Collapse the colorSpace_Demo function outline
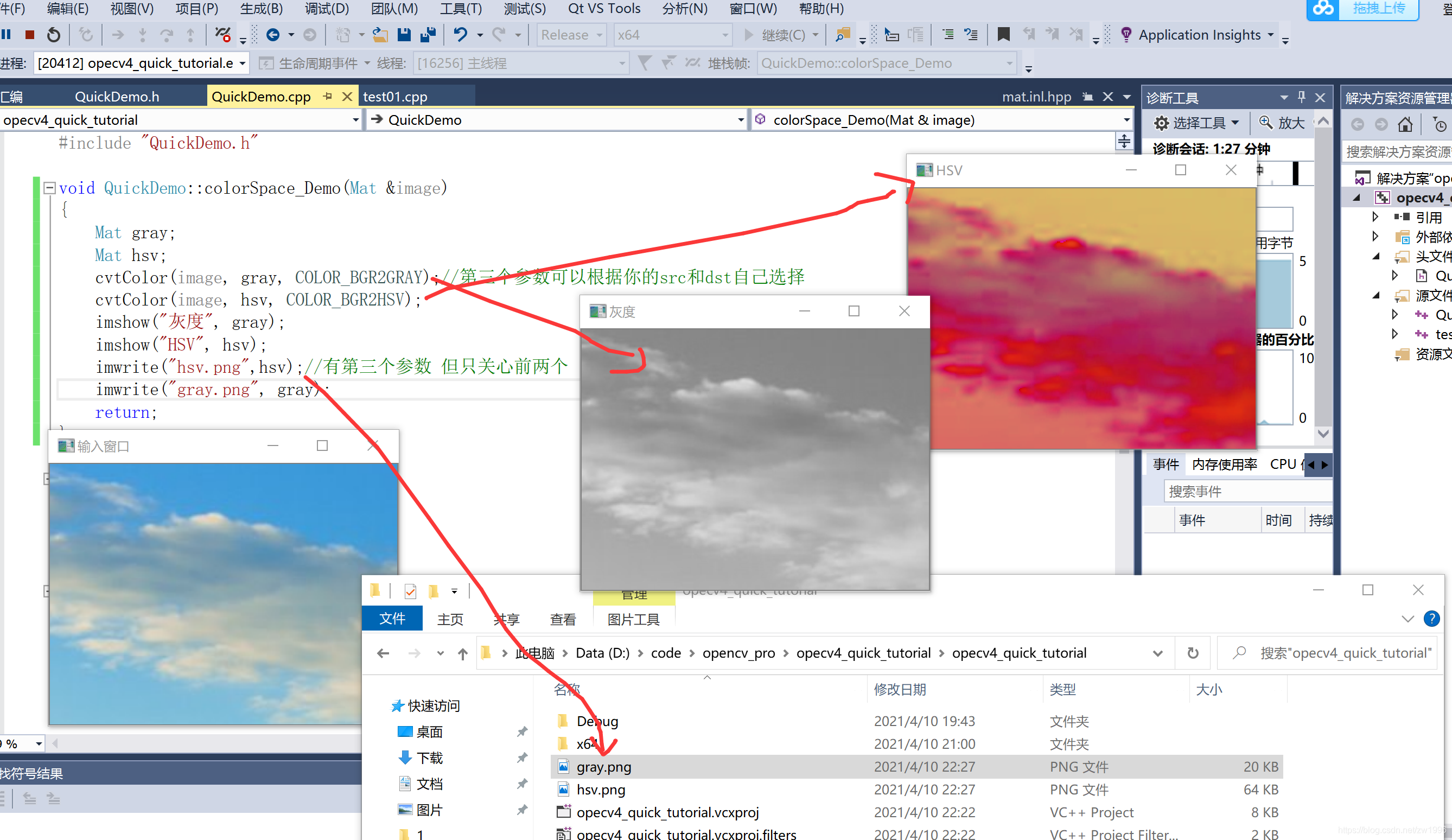The width and height of the screenshot is (1452, 840). (49, 188)
